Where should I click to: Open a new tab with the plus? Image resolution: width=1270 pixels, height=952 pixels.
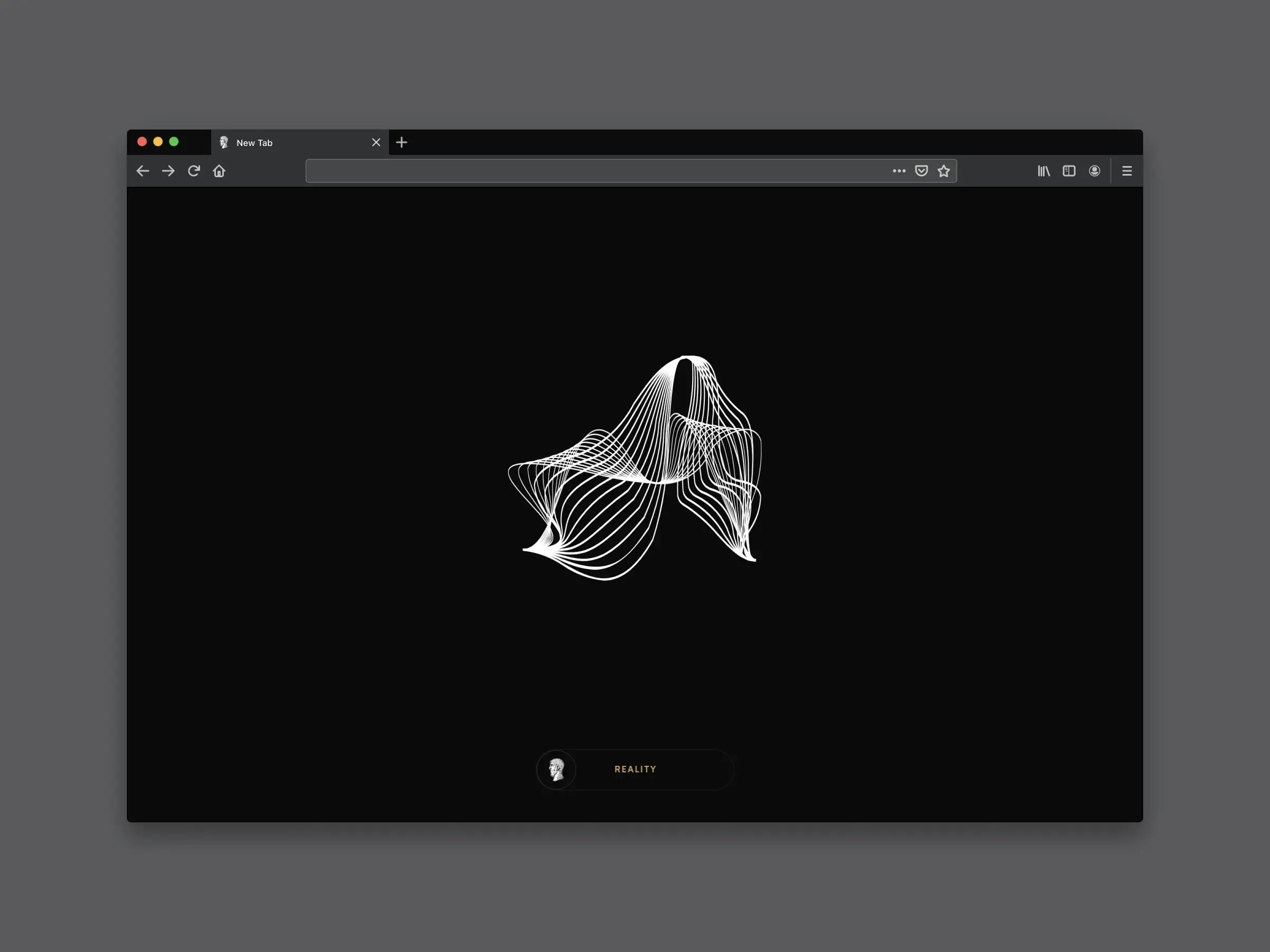tap(401, 142)
